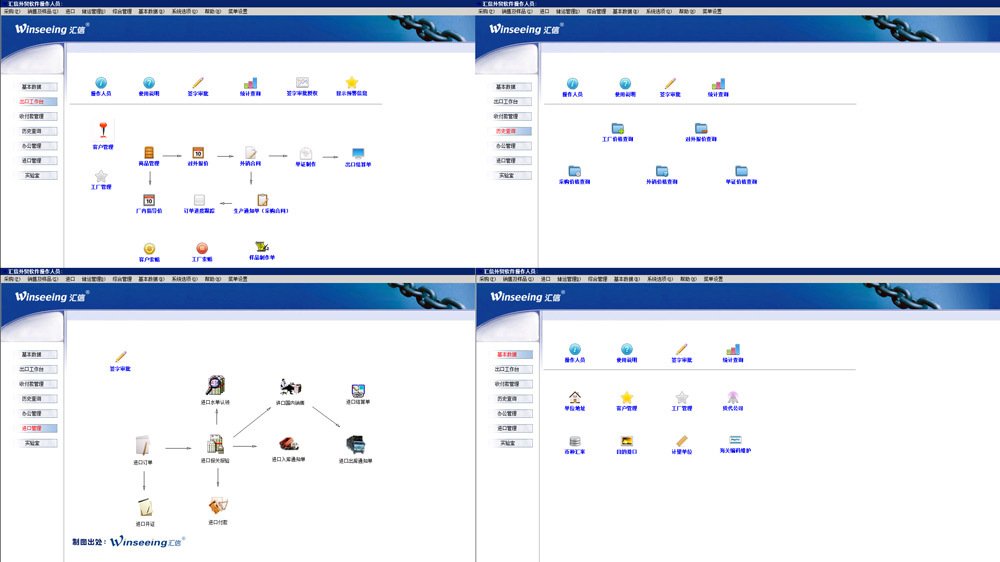Click the Winseeing logo beside 制图出处

146,542
